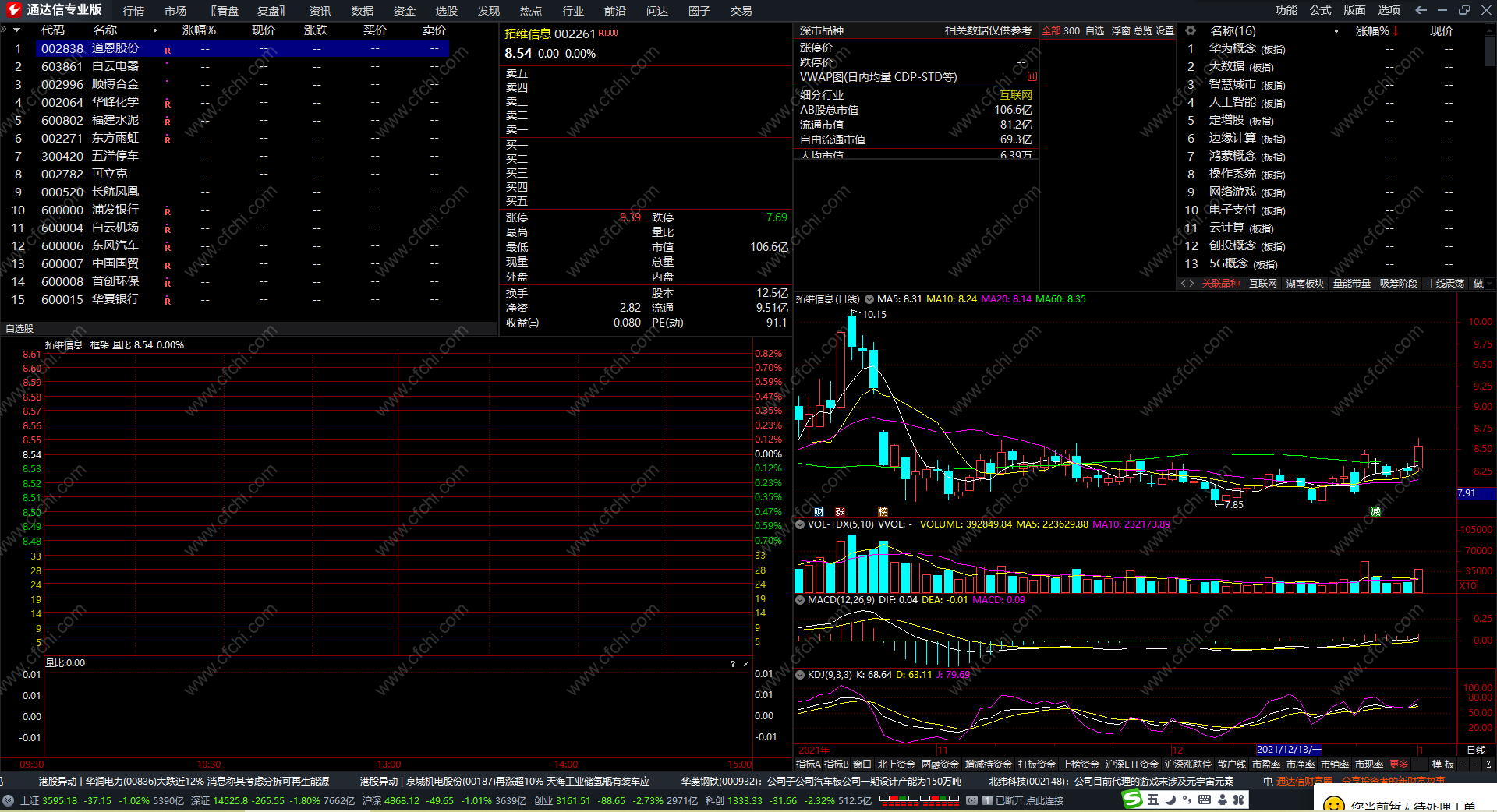Switch to the 湖南板块 tab
The image size is (1497, 812).
(x=1305, y=284)
